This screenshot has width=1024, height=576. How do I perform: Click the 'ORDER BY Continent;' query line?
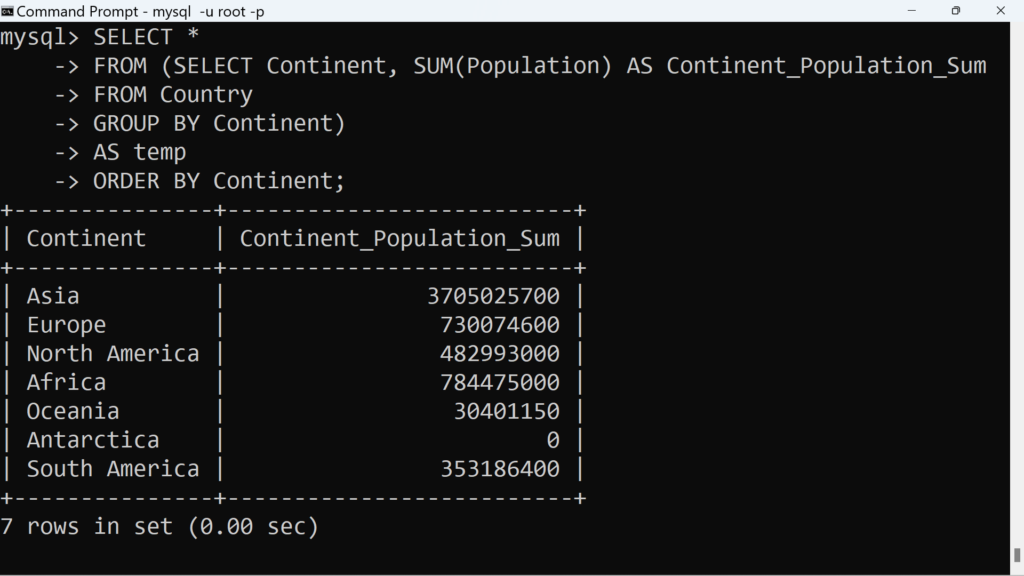click(x=219, y=181)
